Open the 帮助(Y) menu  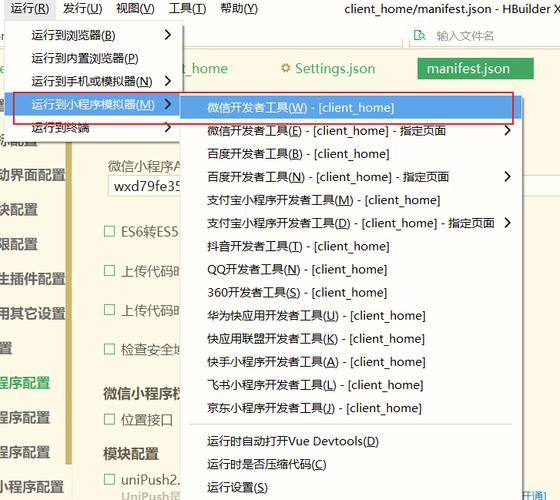coord(239,8)
